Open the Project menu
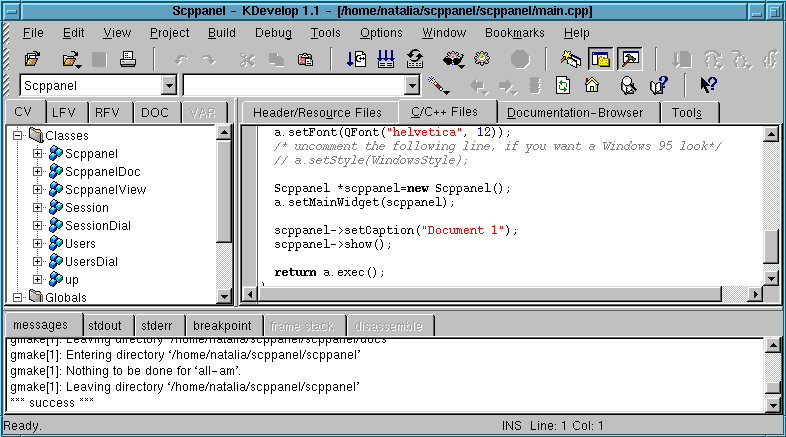786x437 pixels. pyautogui.click(x=169, y=33)
